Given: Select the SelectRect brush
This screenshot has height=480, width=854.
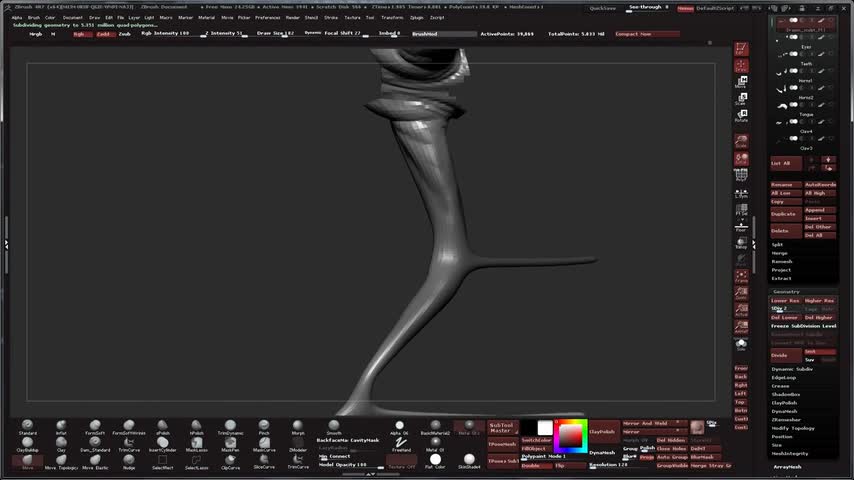Looking at the screenshot, I should [x=162, y=462].
